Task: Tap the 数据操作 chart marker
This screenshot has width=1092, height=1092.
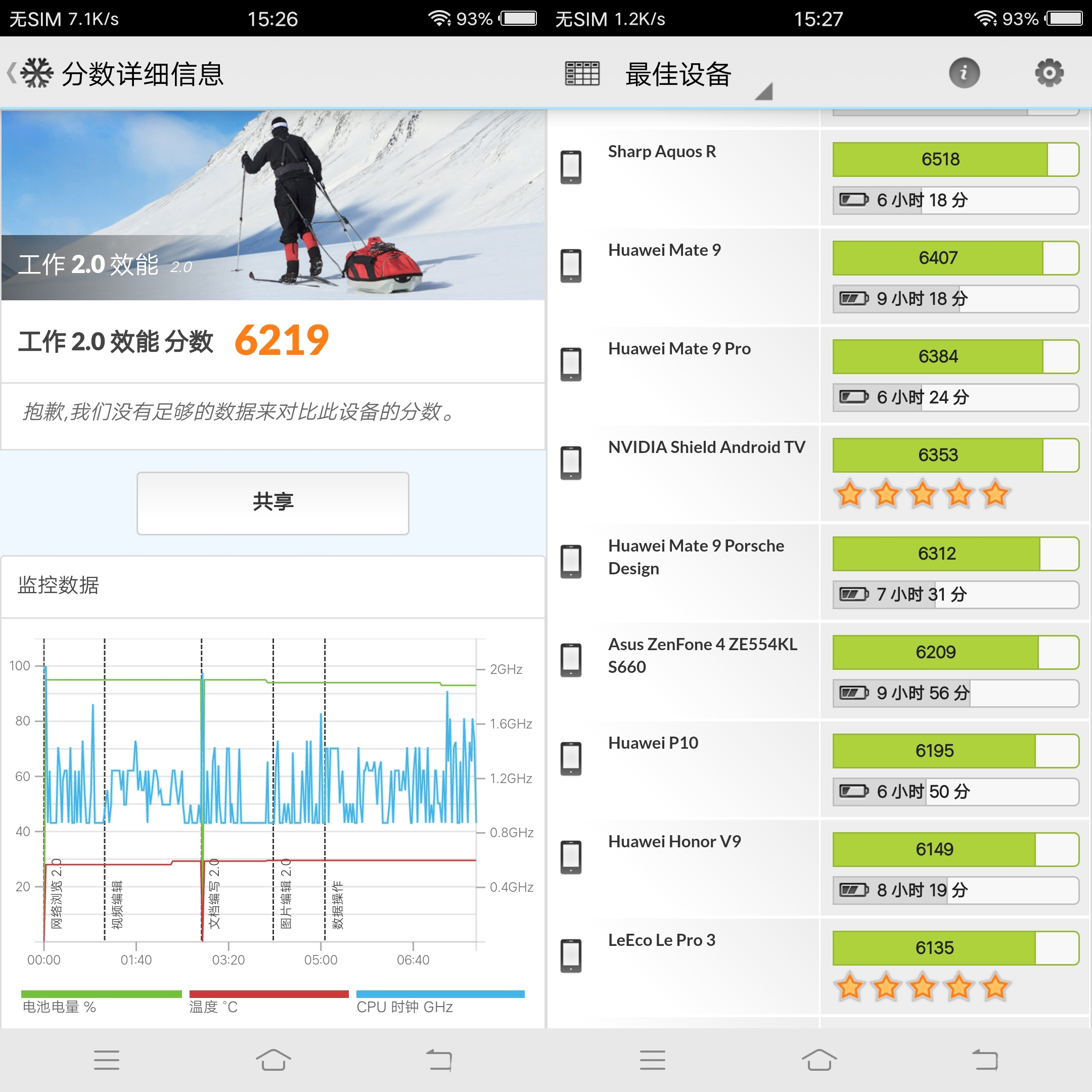Action: 337,904
